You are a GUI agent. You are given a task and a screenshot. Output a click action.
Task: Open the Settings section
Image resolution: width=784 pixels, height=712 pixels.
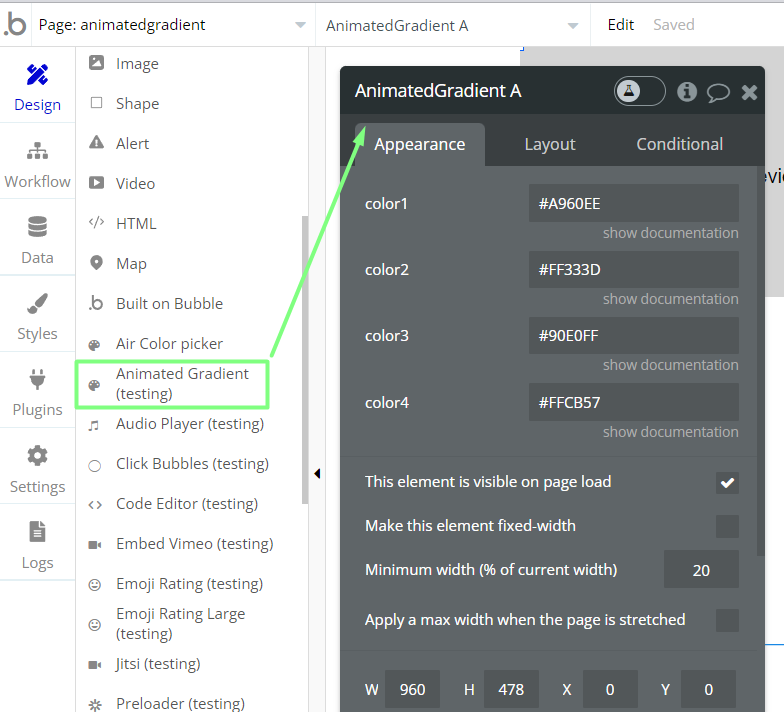[x=37, y=469]
